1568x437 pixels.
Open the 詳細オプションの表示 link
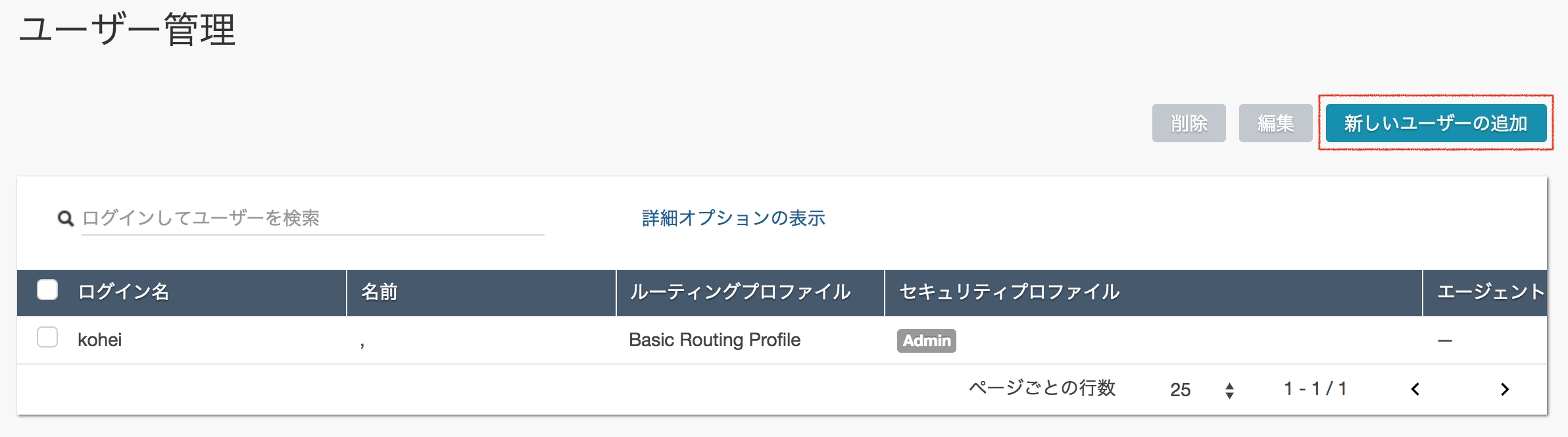click(733, 218)
